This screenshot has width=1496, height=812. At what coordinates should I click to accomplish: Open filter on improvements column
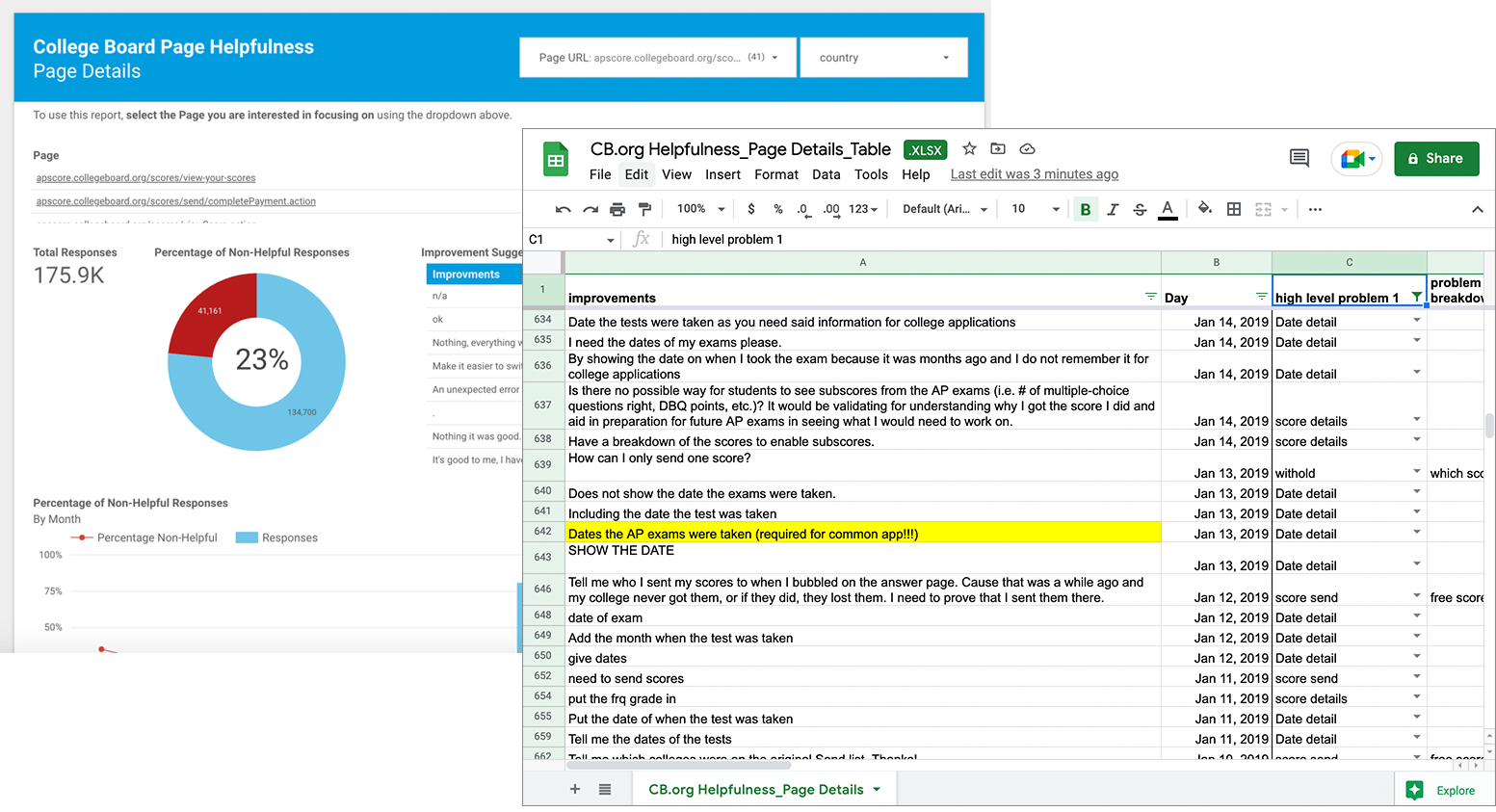point(1150,297)
